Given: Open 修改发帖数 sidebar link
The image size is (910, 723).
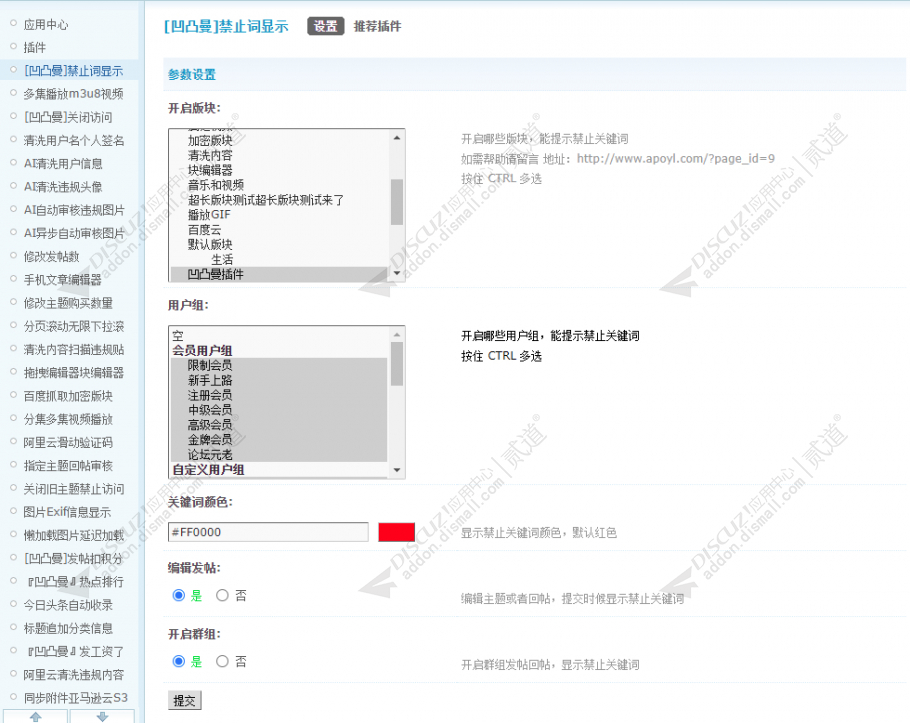Looking at the screenshot, I should [51, 256].
